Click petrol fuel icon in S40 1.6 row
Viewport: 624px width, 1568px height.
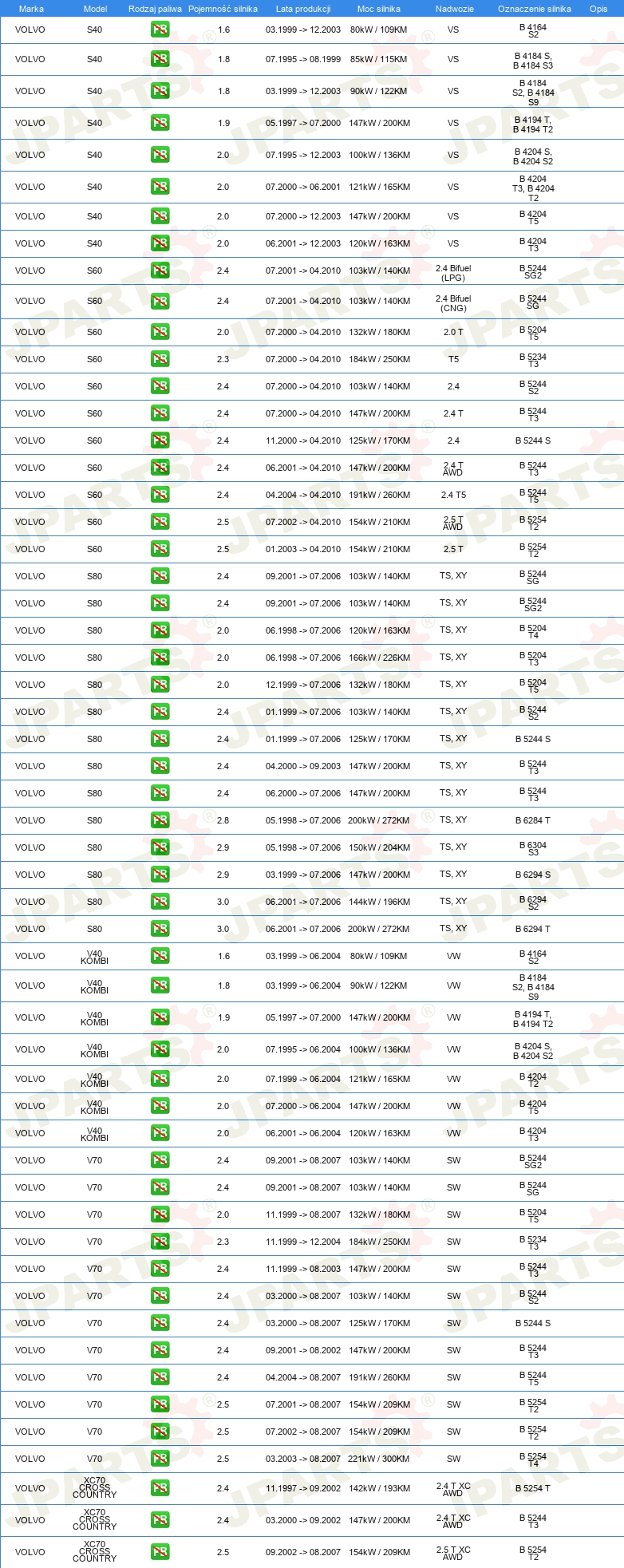point(160,30)
